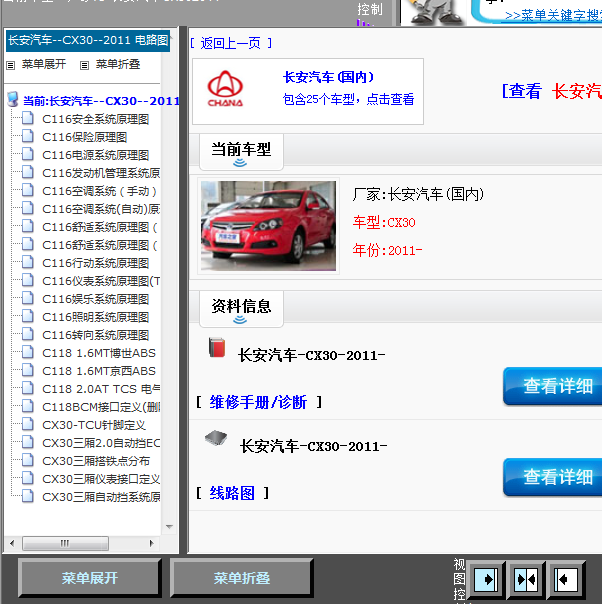Image resolution: width=602 pixels, height=604 pixels.
Task: Click document icon beside C116电源系统原理图
Action: coord(27,154)
